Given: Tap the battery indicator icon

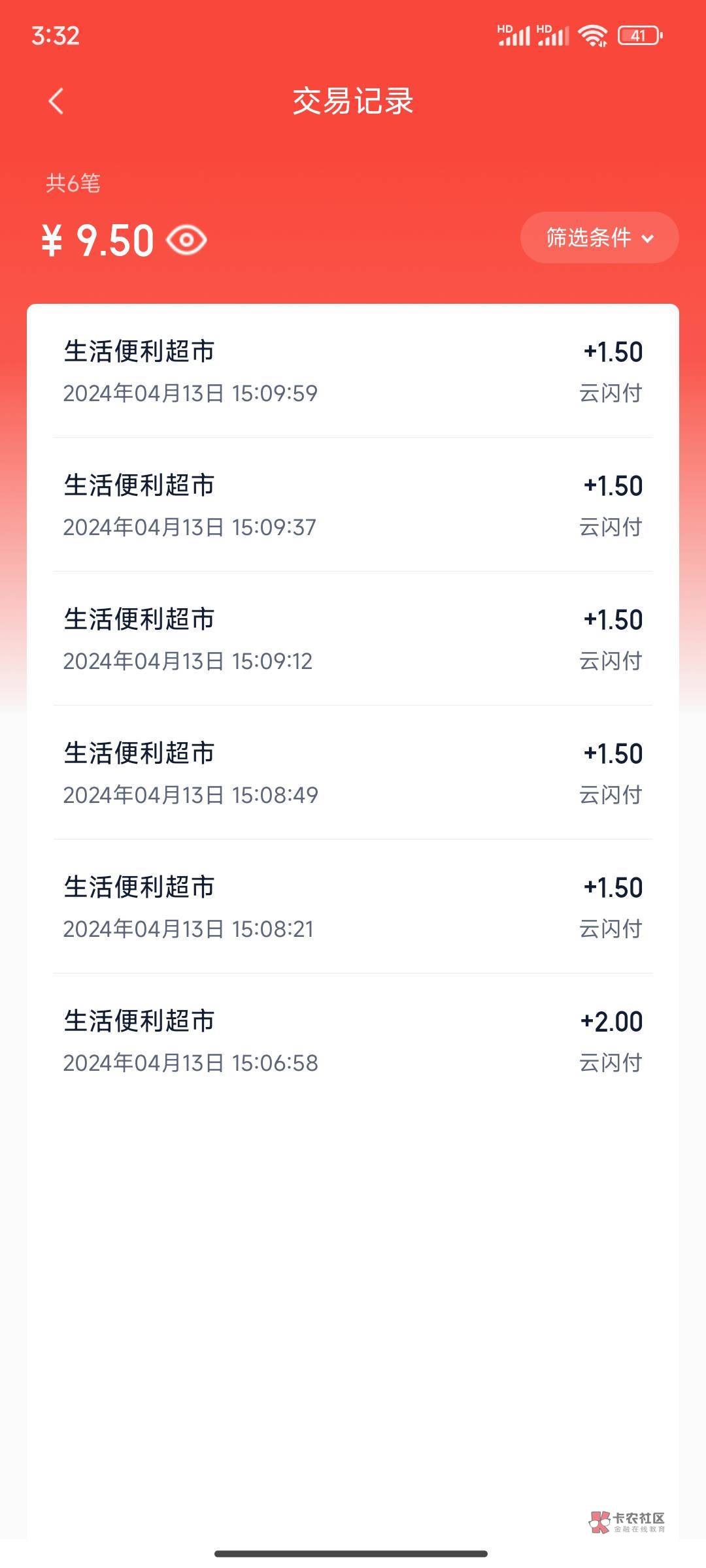Looking at the screenshot, I should point(639,36).
